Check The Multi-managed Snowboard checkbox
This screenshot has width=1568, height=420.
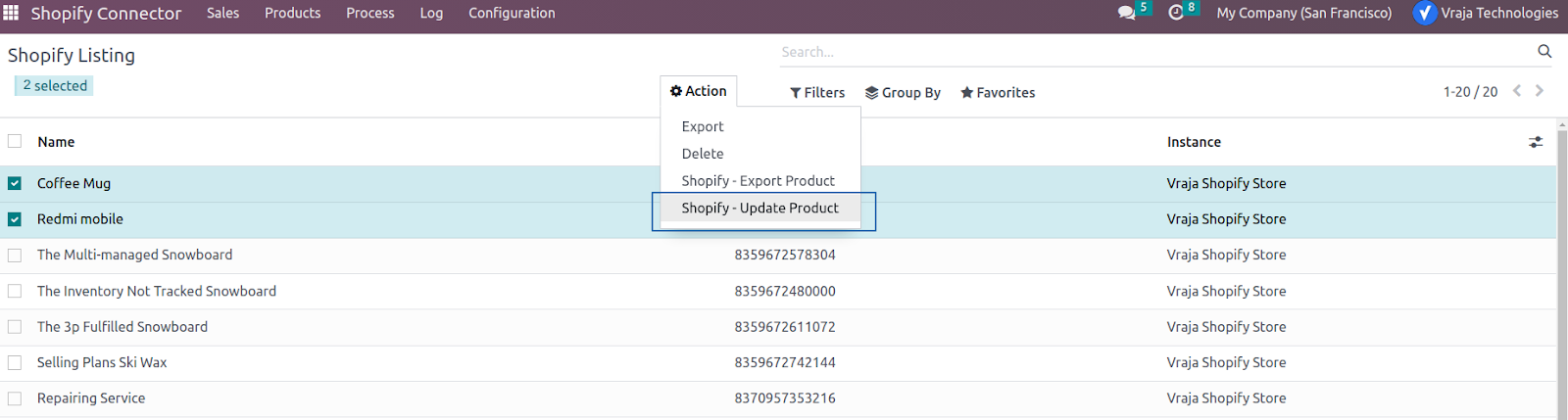tap(15, 255)
